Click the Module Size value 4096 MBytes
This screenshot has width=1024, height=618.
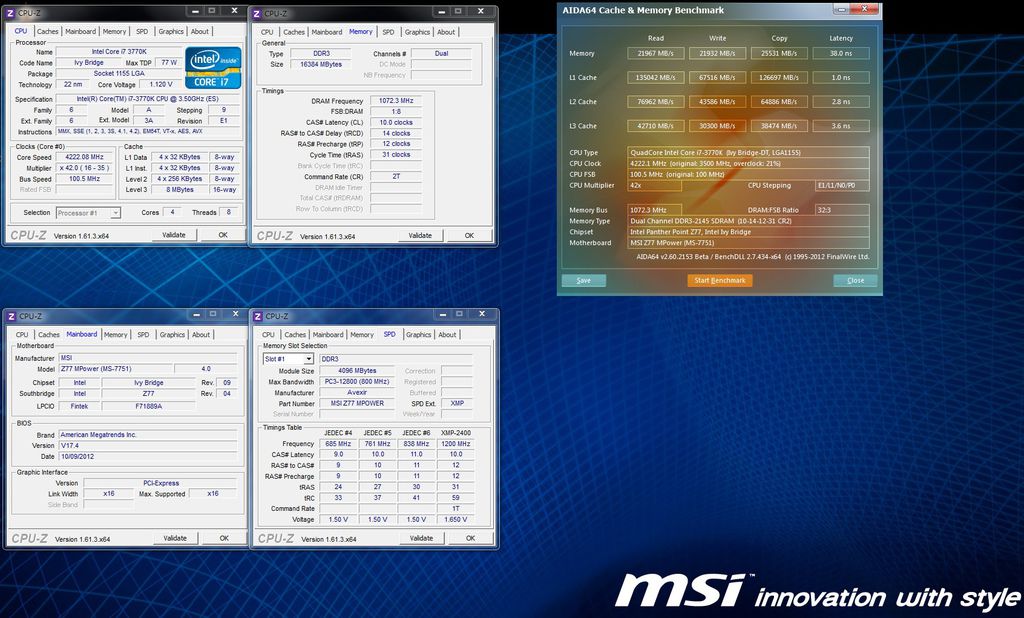[357, 370]
